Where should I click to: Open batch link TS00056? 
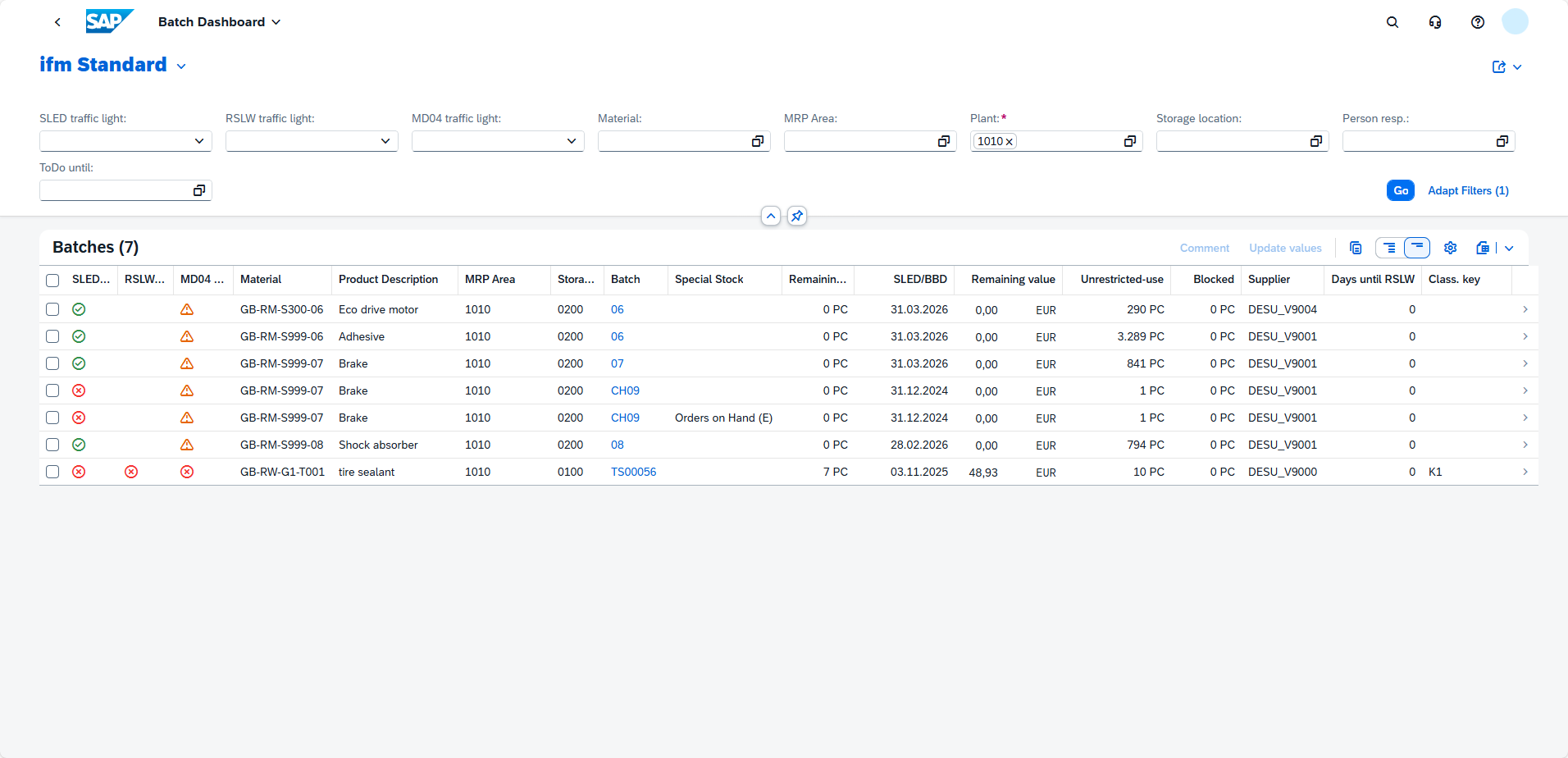coord(633,472)
